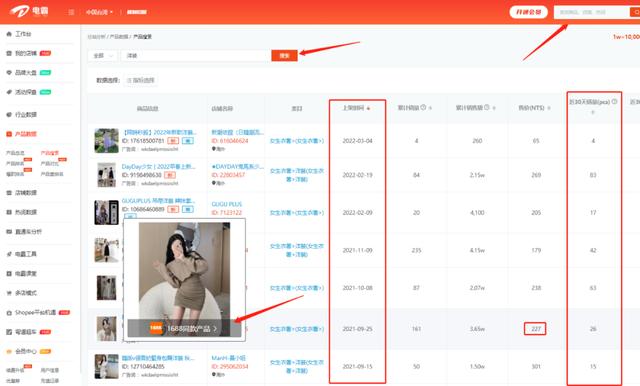
Task: Open the 1688同款产品 link on preview
Action: pos(184,328)
